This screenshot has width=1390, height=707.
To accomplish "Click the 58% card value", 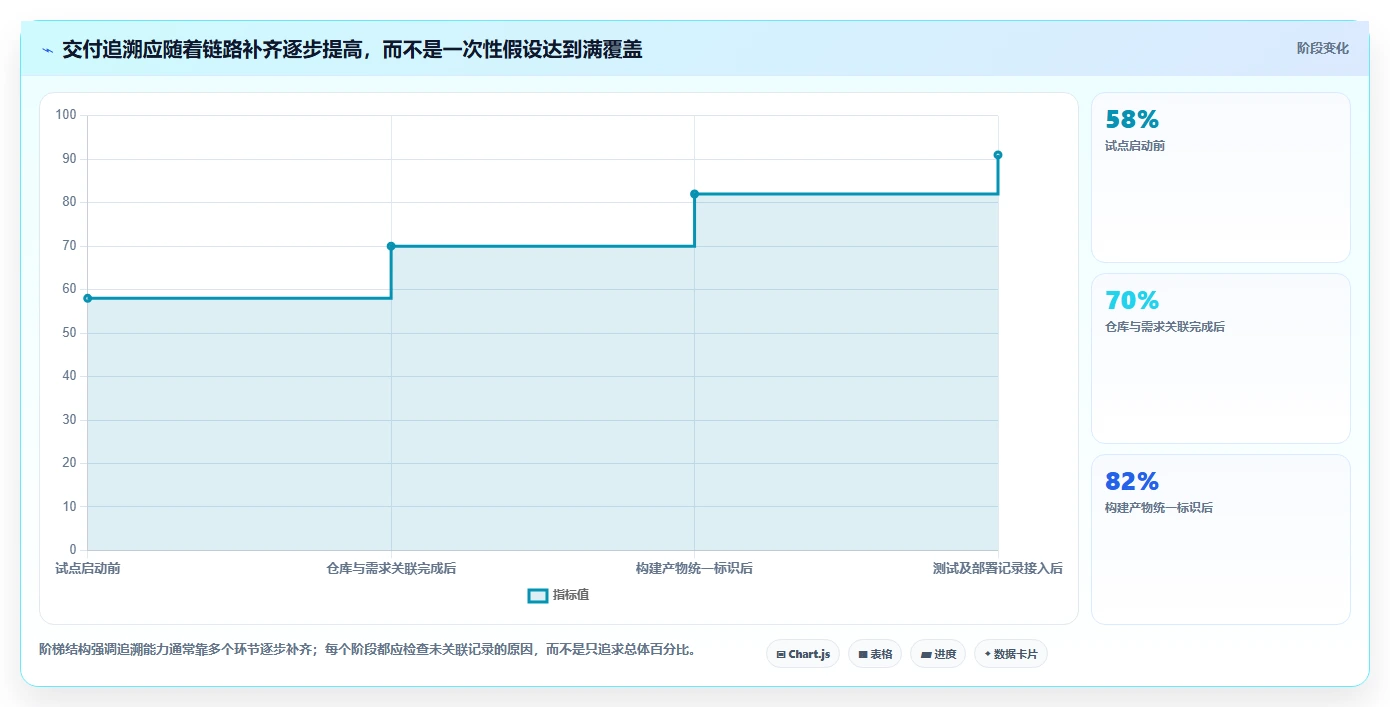I will [x=1132, y=120].
